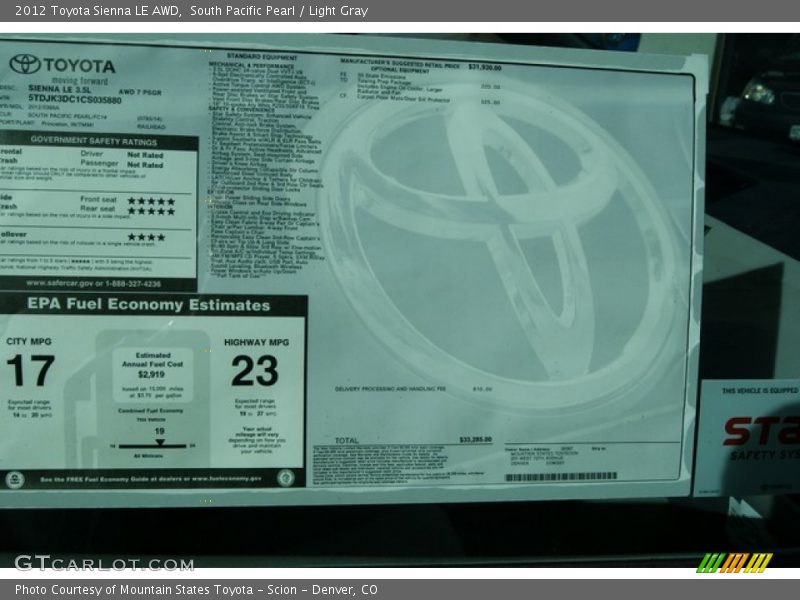The width and height of the screenshot is (800, 600).
Task: Click the Photo Courtesy of Mountain States caption
Action: coord(196,590)
